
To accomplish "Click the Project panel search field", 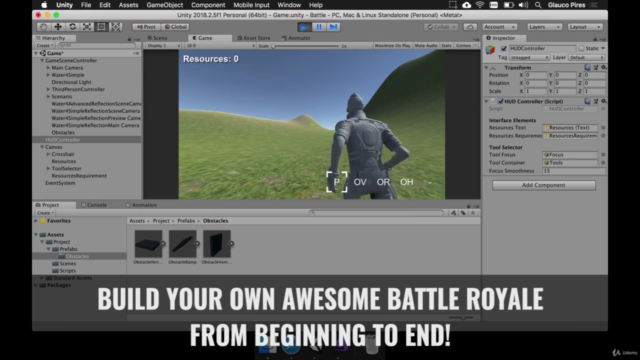I will [x=376, y=213].
